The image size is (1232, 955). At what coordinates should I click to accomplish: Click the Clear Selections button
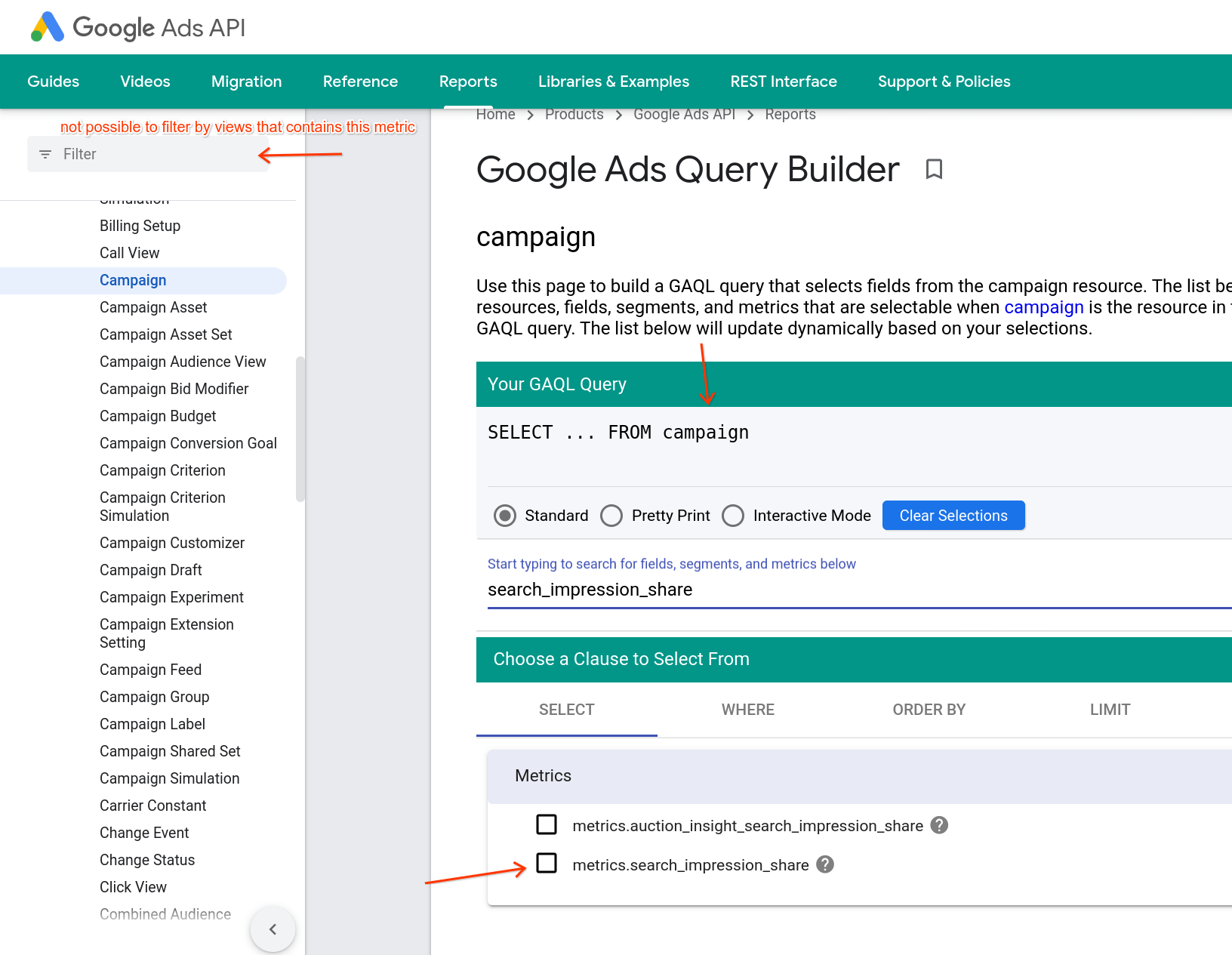pyautogui.click(x=953, y=515)
